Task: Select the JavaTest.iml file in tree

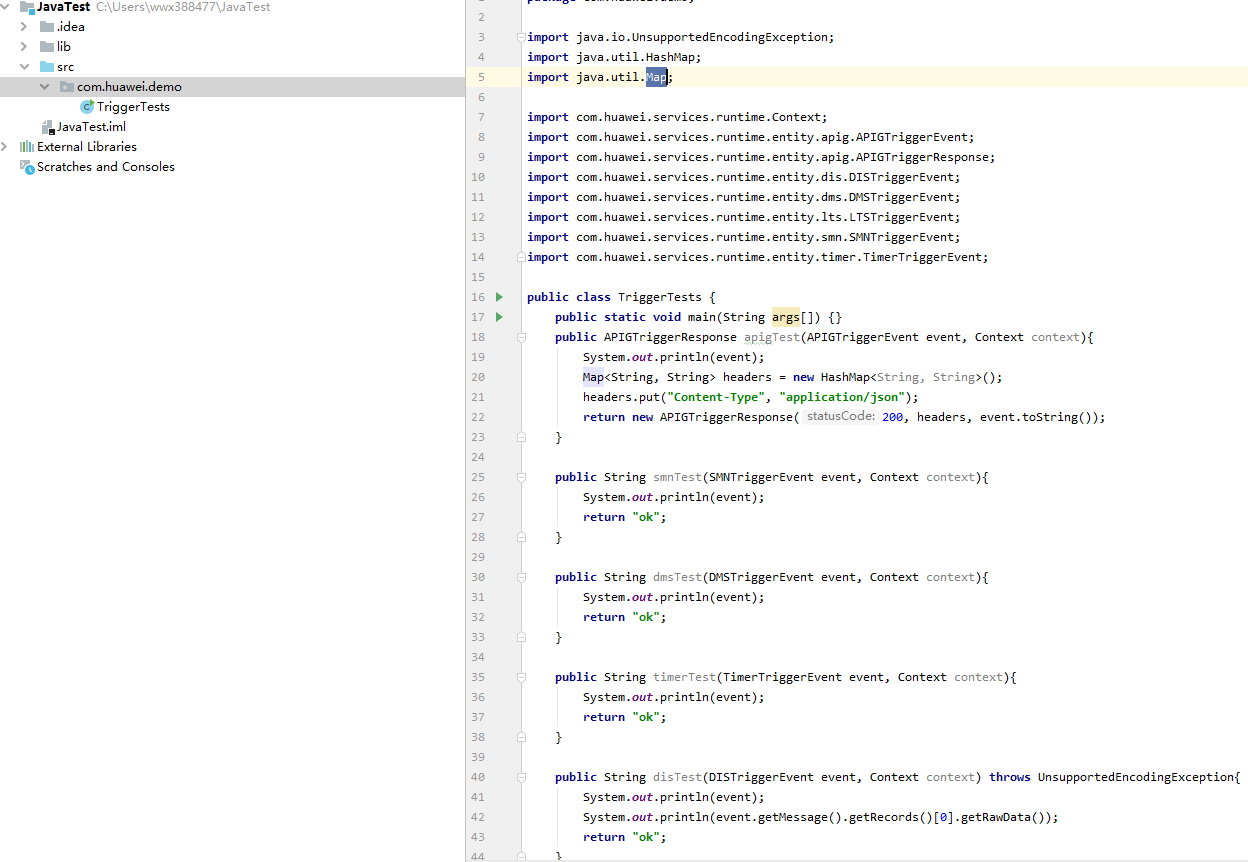Action: (x=91, y=127)
